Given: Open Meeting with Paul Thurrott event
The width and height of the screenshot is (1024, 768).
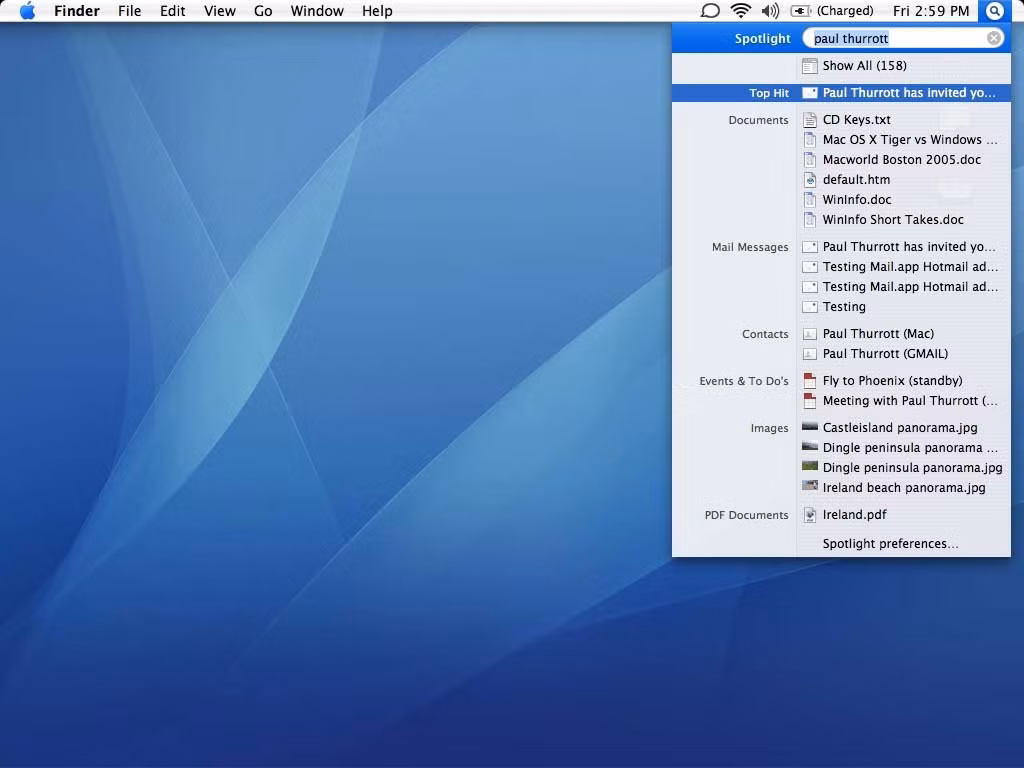Looking at the screenshot, I should [x=911, y=400].
